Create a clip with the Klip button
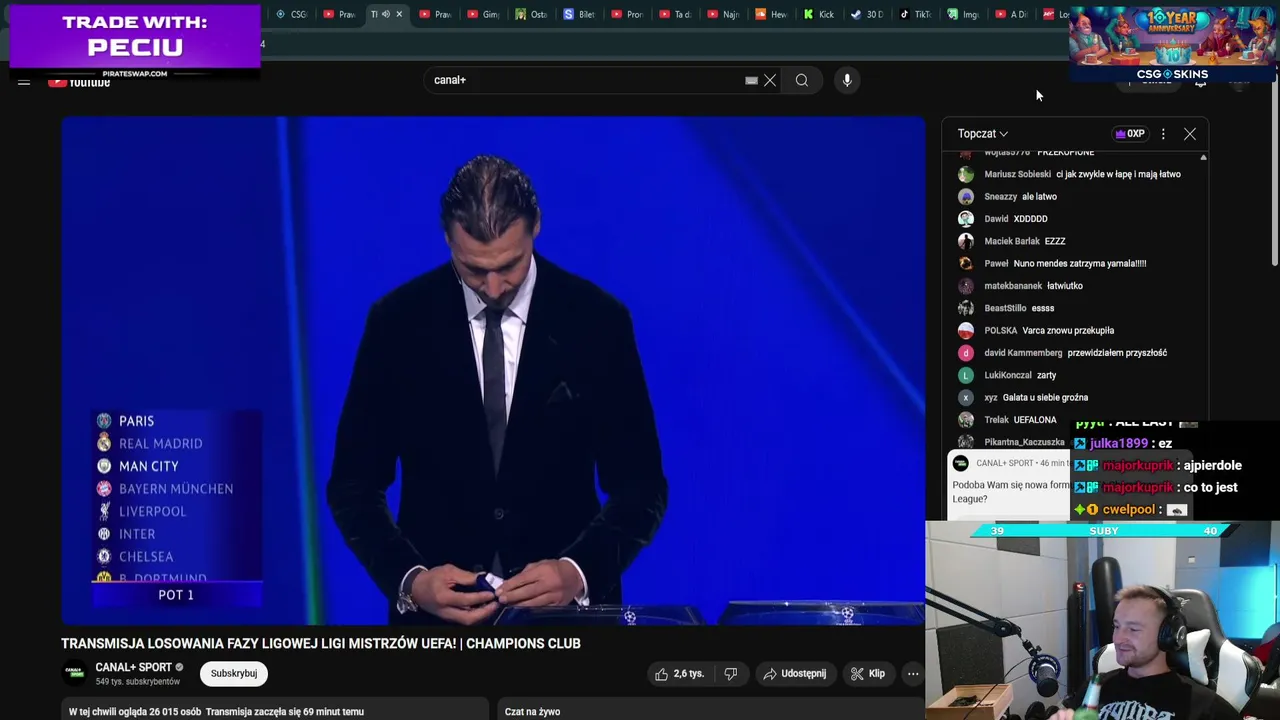 coord(868,674)
